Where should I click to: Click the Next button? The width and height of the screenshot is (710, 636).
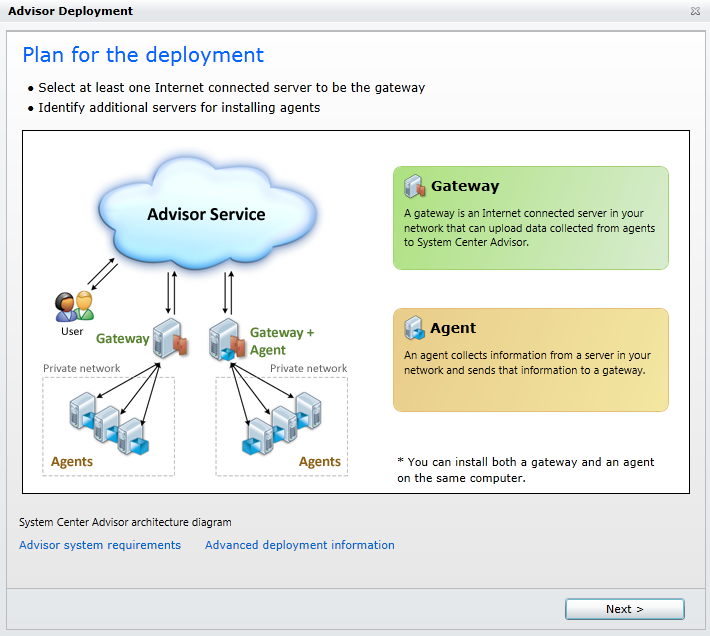(624, 609)
